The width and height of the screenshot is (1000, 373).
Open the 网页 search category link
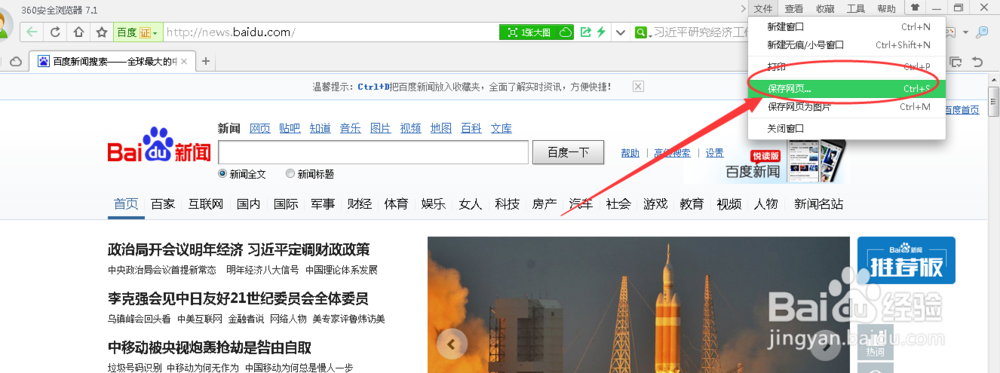tap(260, 128)
